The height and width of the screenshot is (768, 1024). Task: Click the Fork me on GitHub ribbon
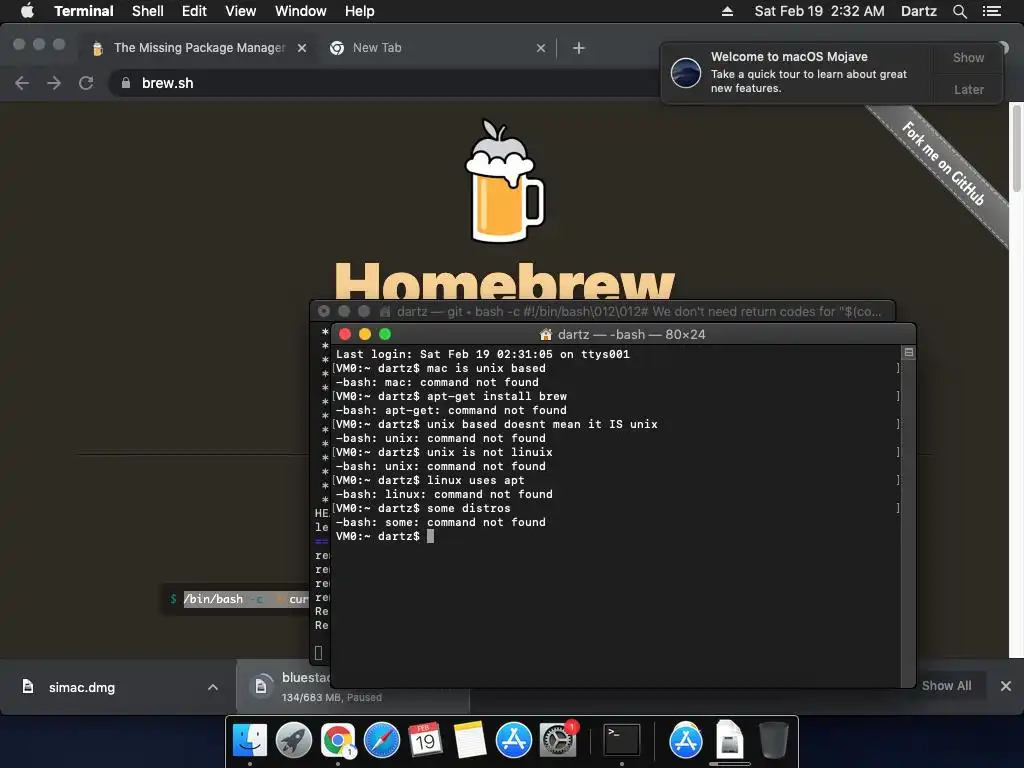tap(943, 163)
